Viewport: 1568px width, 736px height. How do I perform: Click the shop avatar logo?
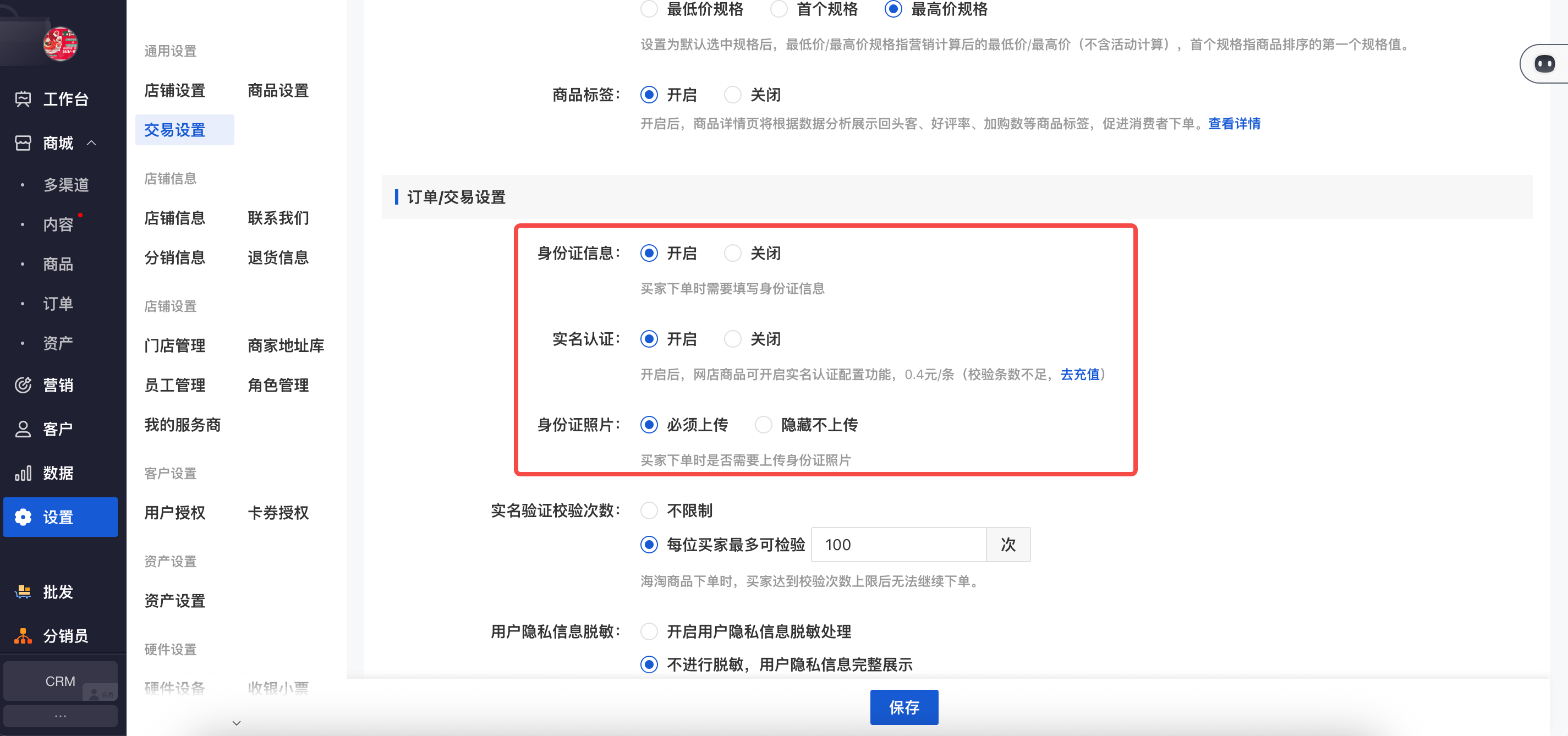click(59, 44)
